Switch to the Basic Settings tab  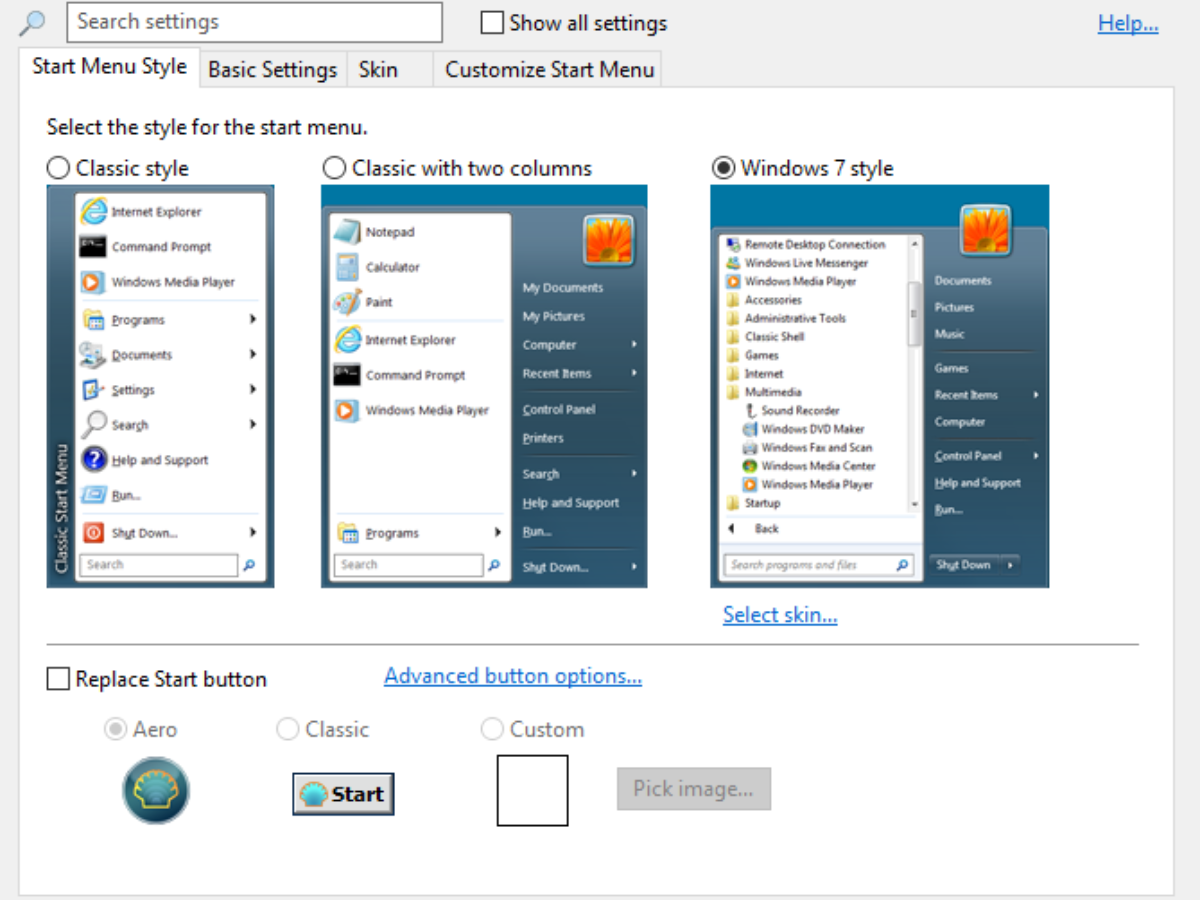click(x=272, y=70)
